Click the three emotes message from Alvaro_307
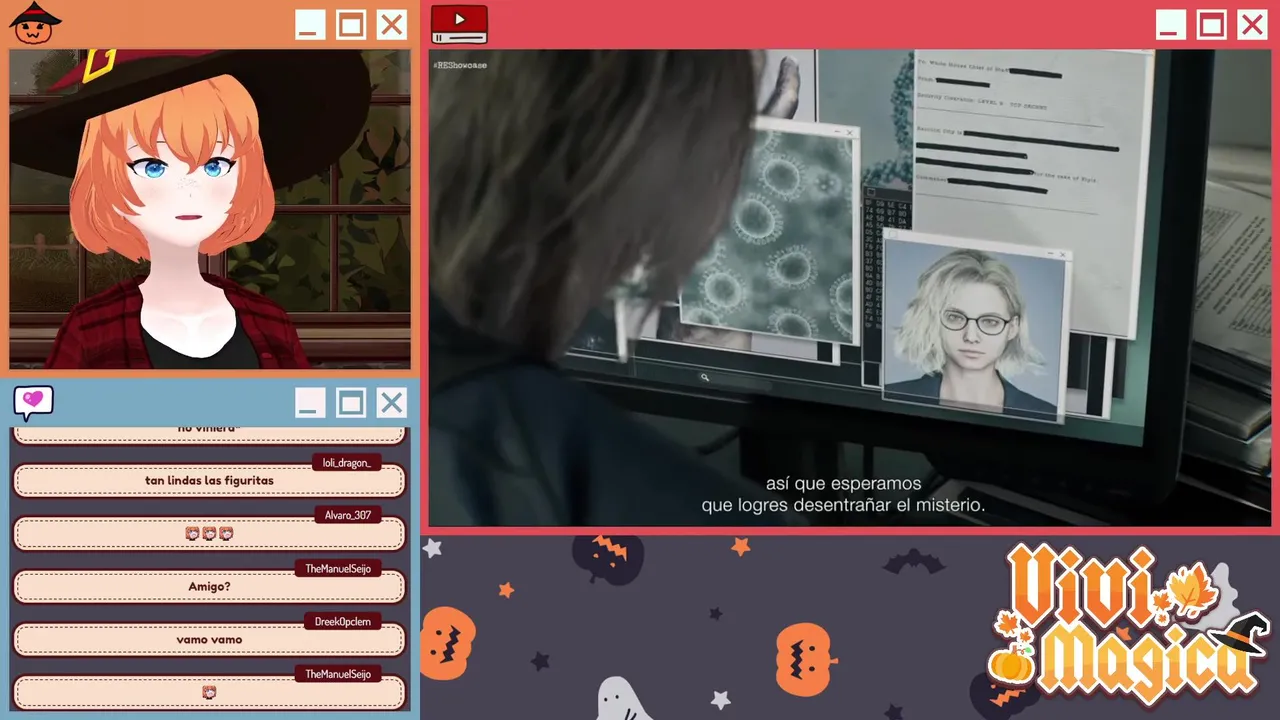1280x720 pixels. point(209,534)
